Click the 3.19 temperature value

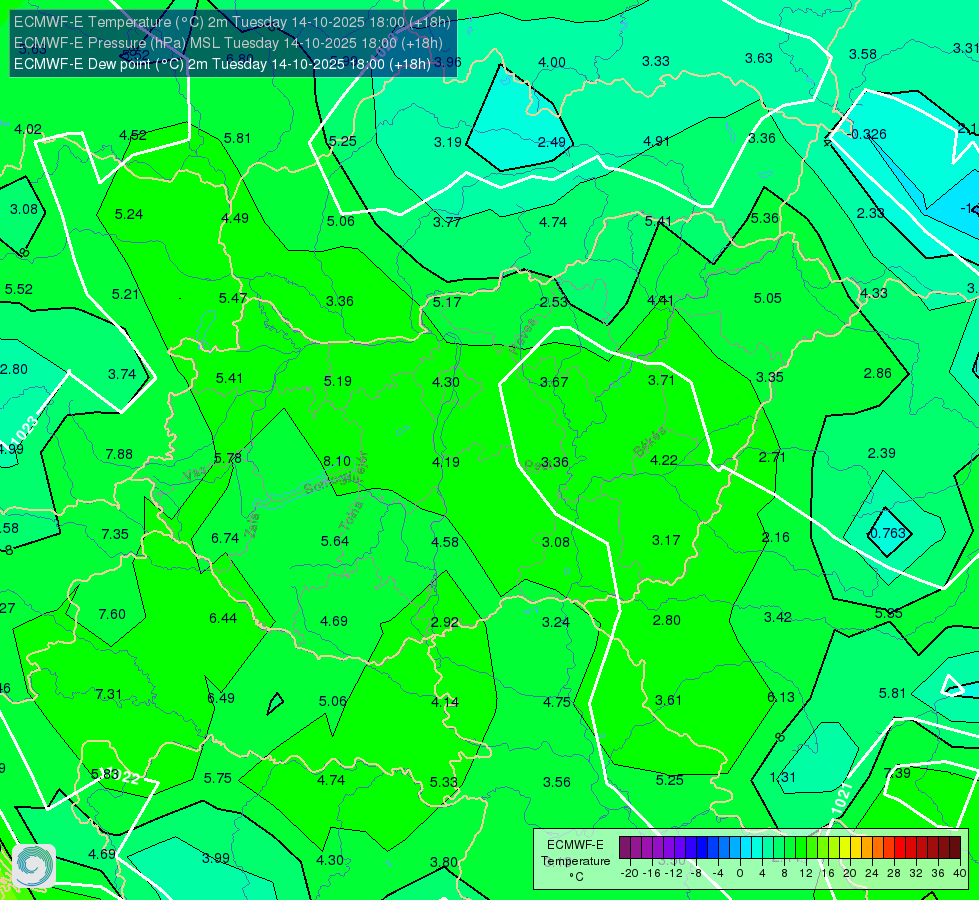pos(448,142)
